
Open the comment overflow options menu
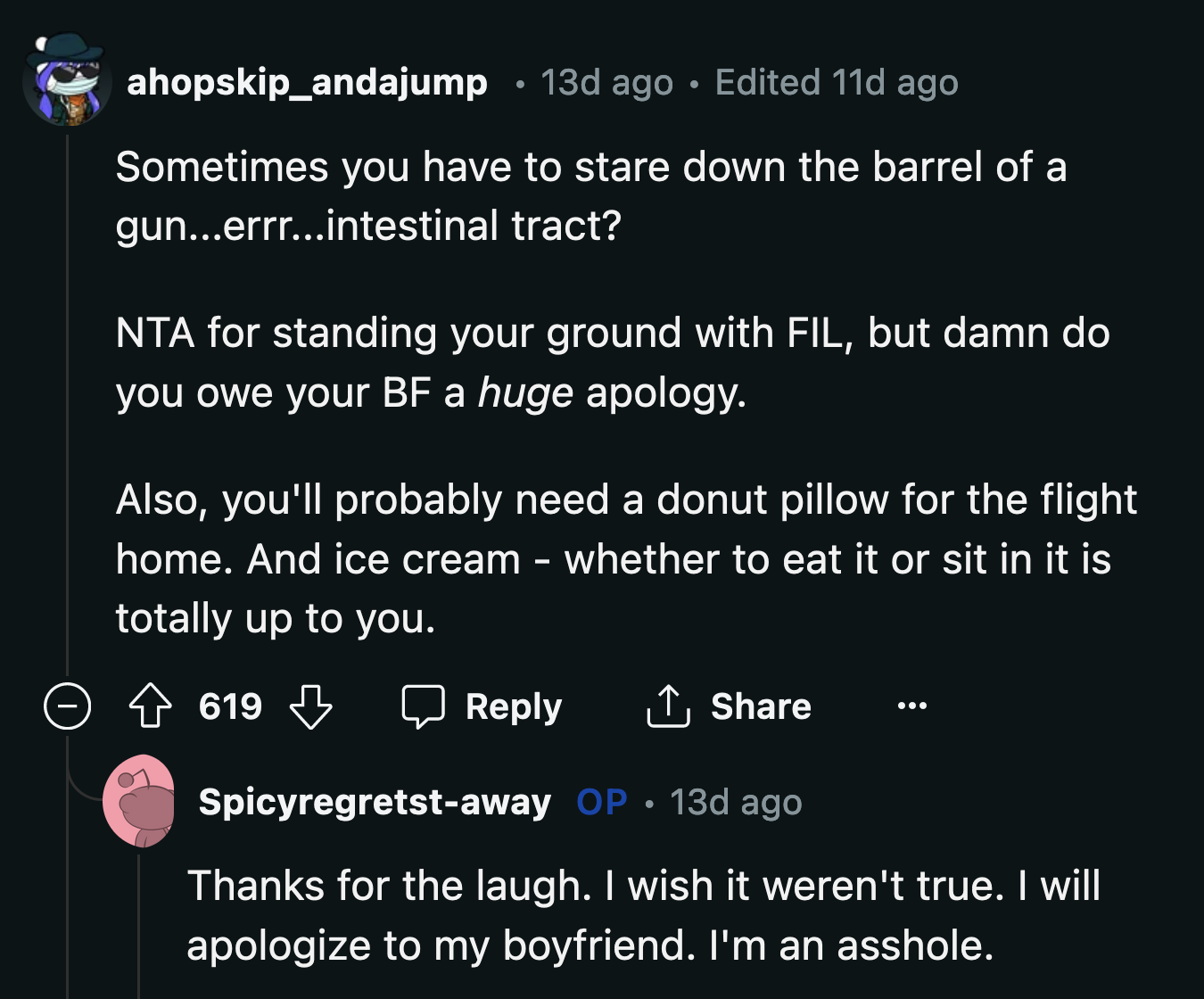(x=910, y=706)
